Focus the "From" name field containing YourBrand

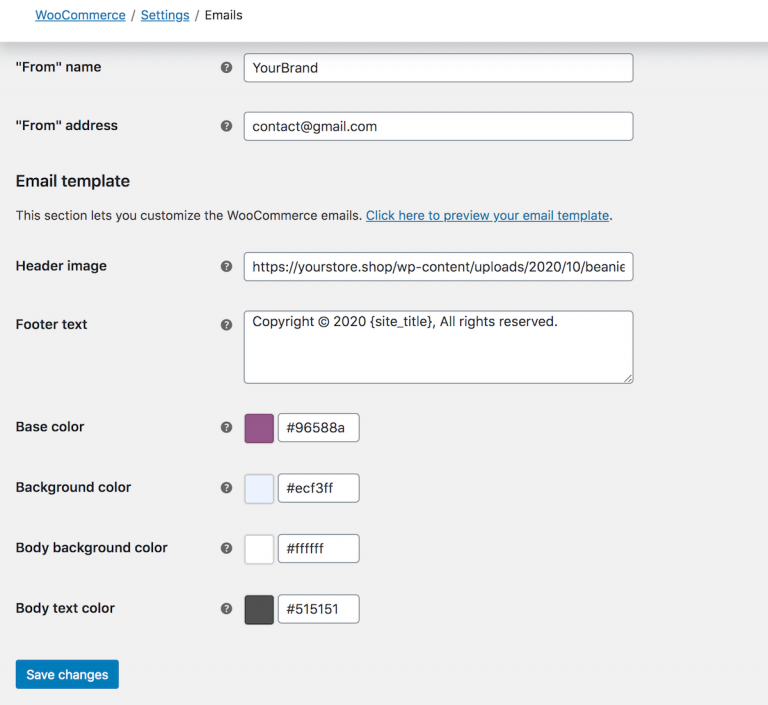coord(438,68)
